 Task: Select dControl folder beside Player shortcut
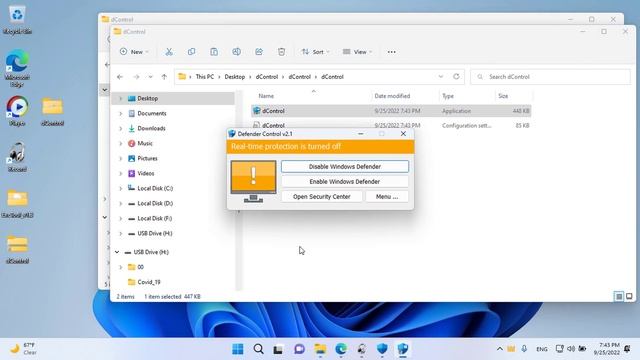(52, 111)
